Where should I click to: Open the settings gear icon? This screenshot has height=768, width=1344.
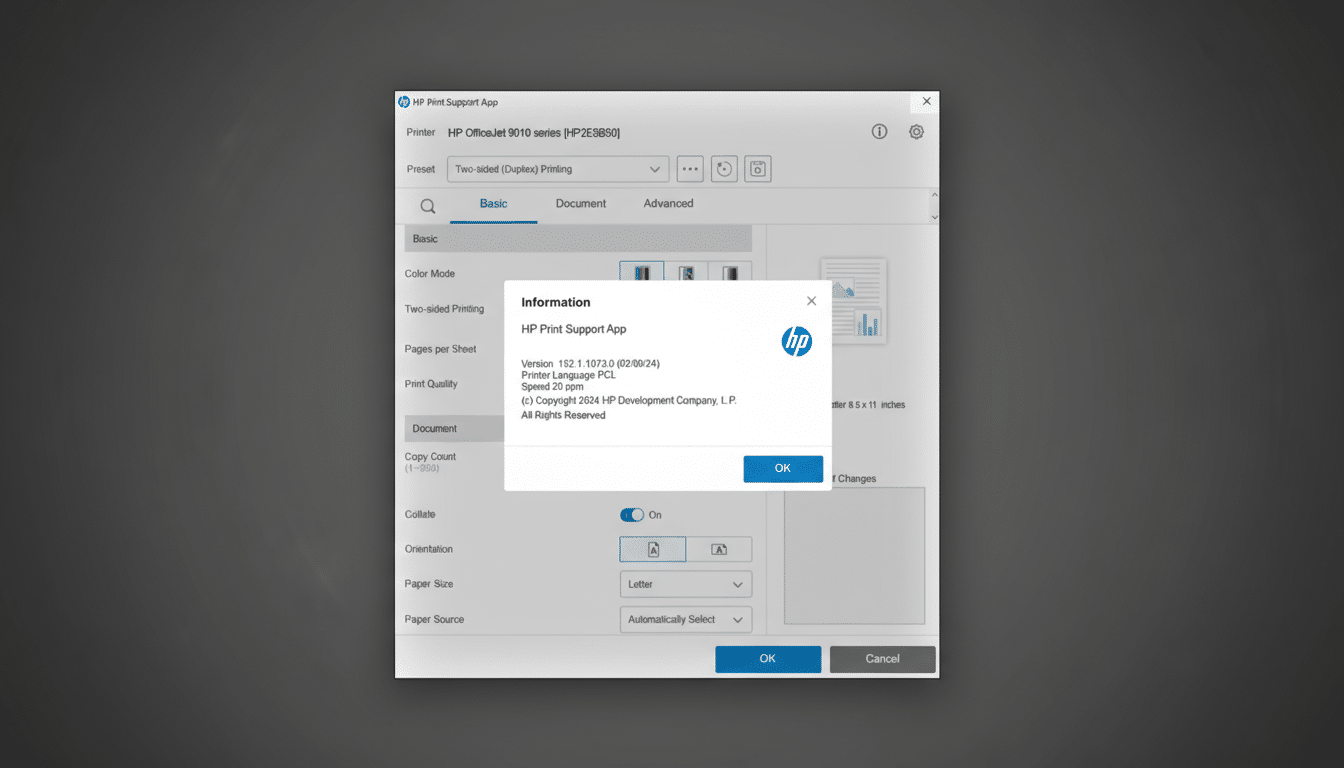[916, 131]
